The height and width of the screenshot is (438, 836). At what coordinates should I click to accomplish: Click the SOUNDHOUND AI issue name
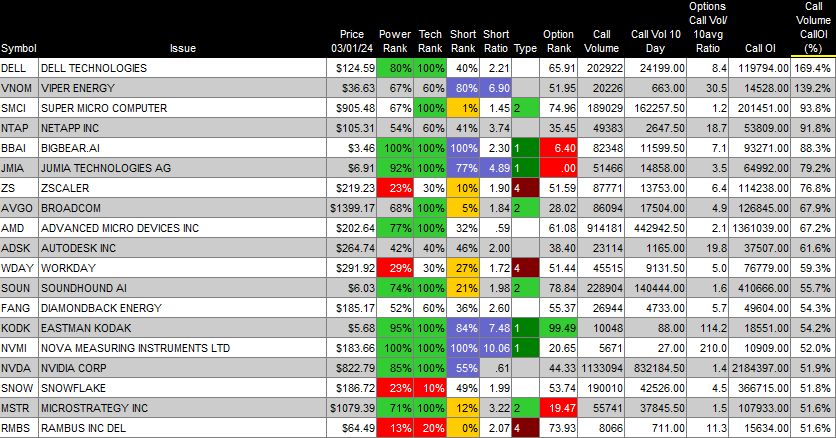84,288
